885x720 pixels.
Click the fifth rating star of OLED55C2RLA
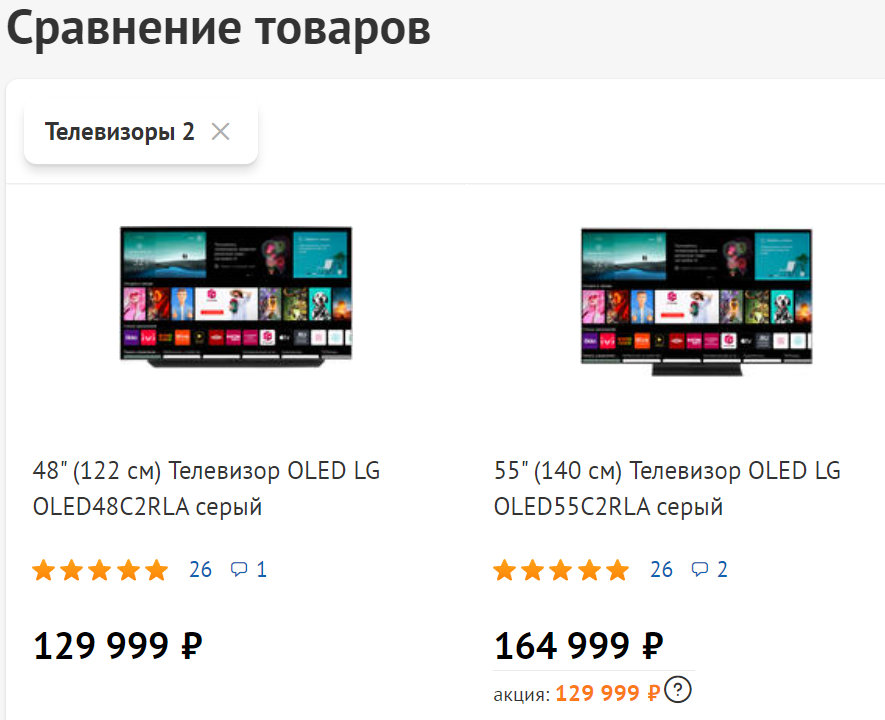(x=618, y=570)
